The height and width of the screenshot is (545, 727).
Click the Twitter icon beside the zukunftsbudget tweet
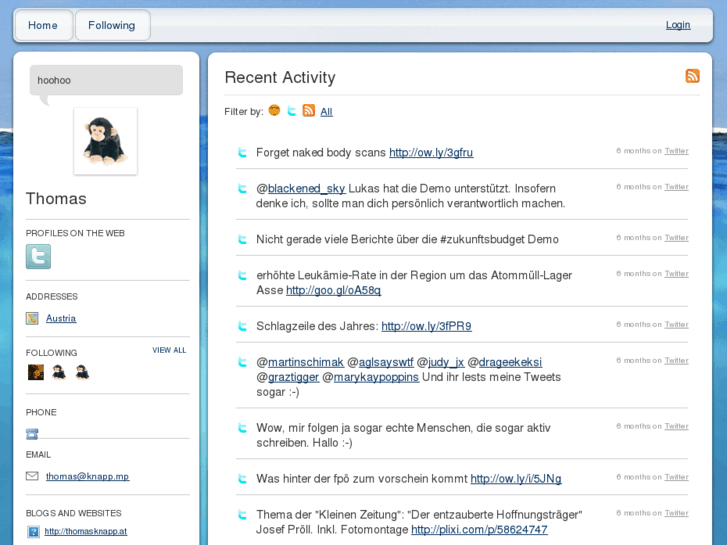tap(242, 239)
